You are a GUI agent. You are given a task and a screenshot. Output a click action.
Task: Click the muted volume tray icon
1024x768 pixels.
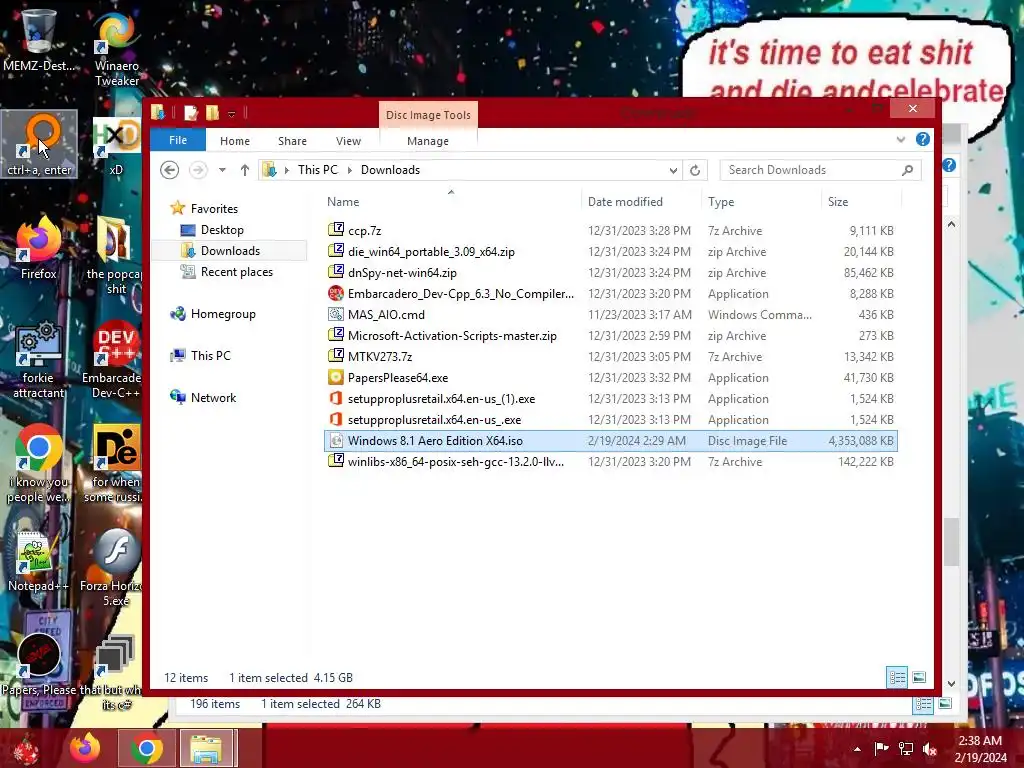point(930,748)
